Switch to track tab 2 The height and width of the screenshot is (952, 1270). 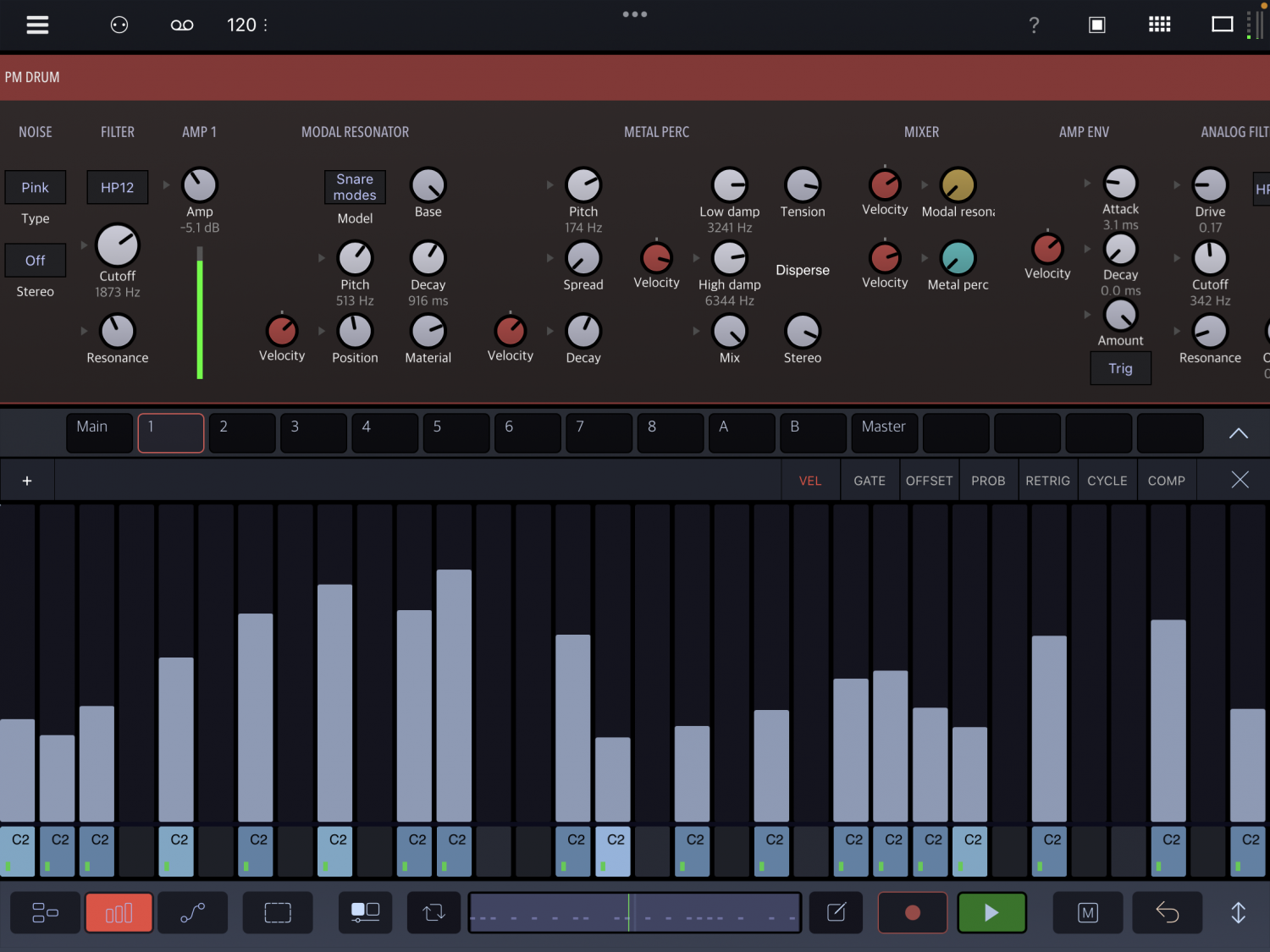pyautogui.click(x=242, y=432)
